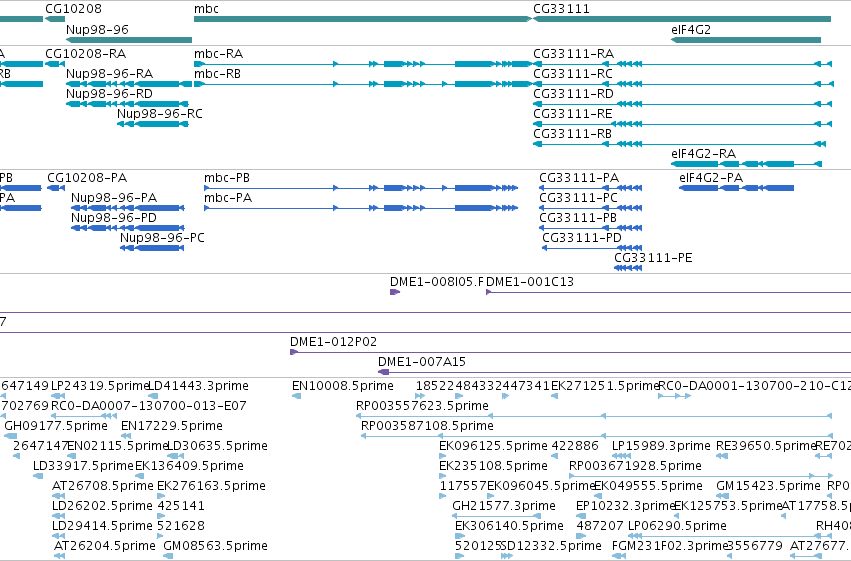Select EST GM08563.5prime
The height and width of the screenshot is (561, 851).
[169, 556]
